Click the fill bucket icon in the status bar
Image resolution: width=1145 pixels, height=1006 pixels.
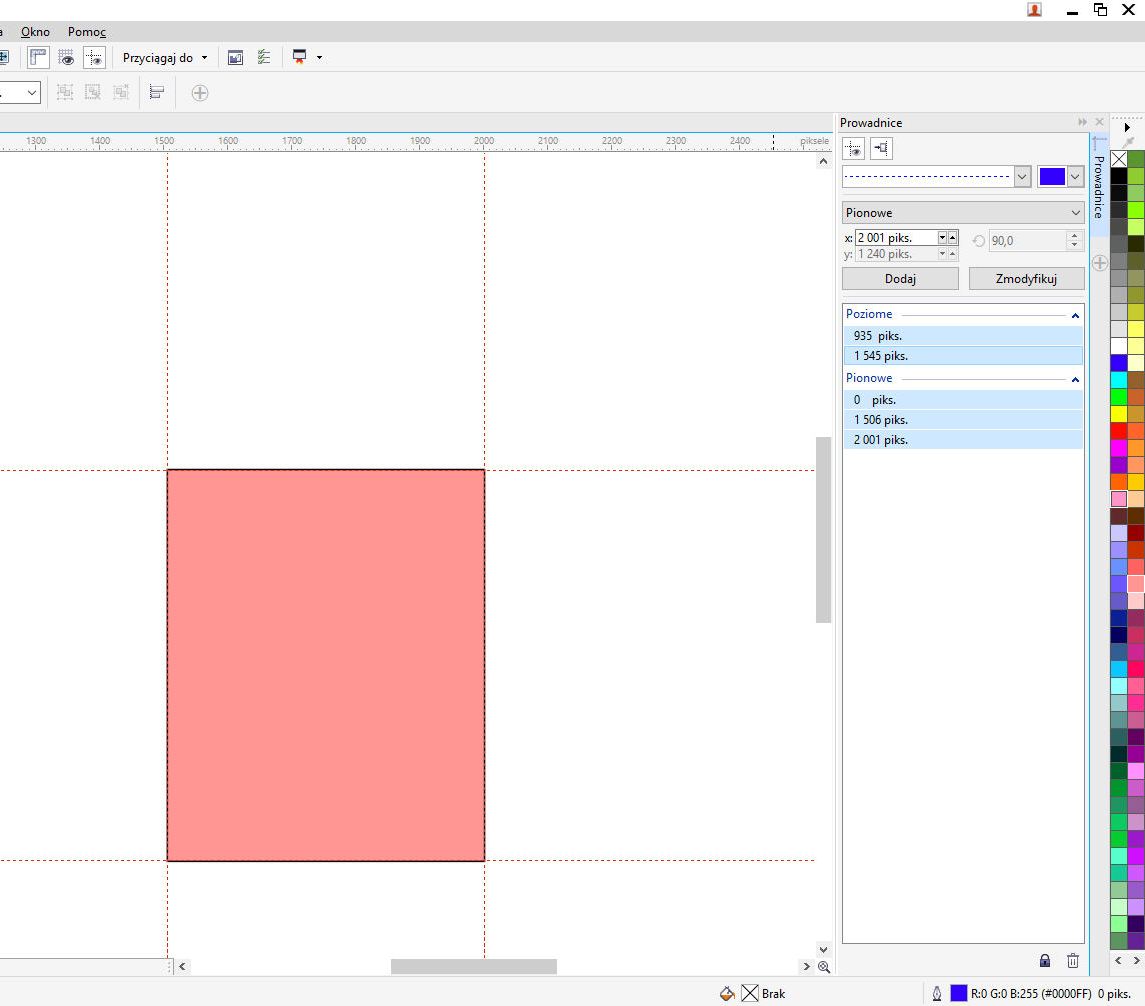coord(727,994)
